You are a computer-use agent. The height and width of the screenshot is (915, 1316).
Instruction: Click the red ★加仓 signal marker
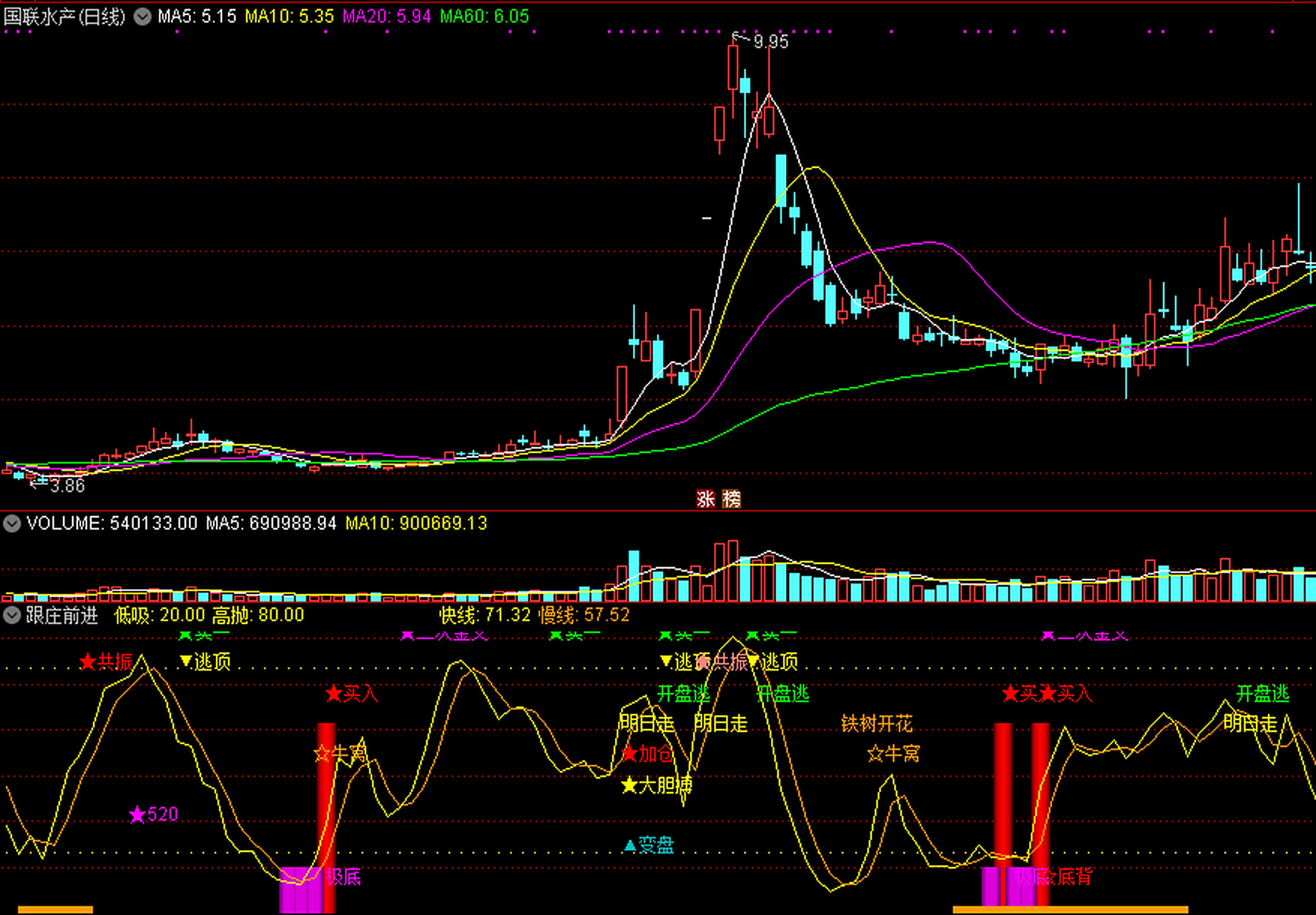pyautogui.click(x=647, y=753)
